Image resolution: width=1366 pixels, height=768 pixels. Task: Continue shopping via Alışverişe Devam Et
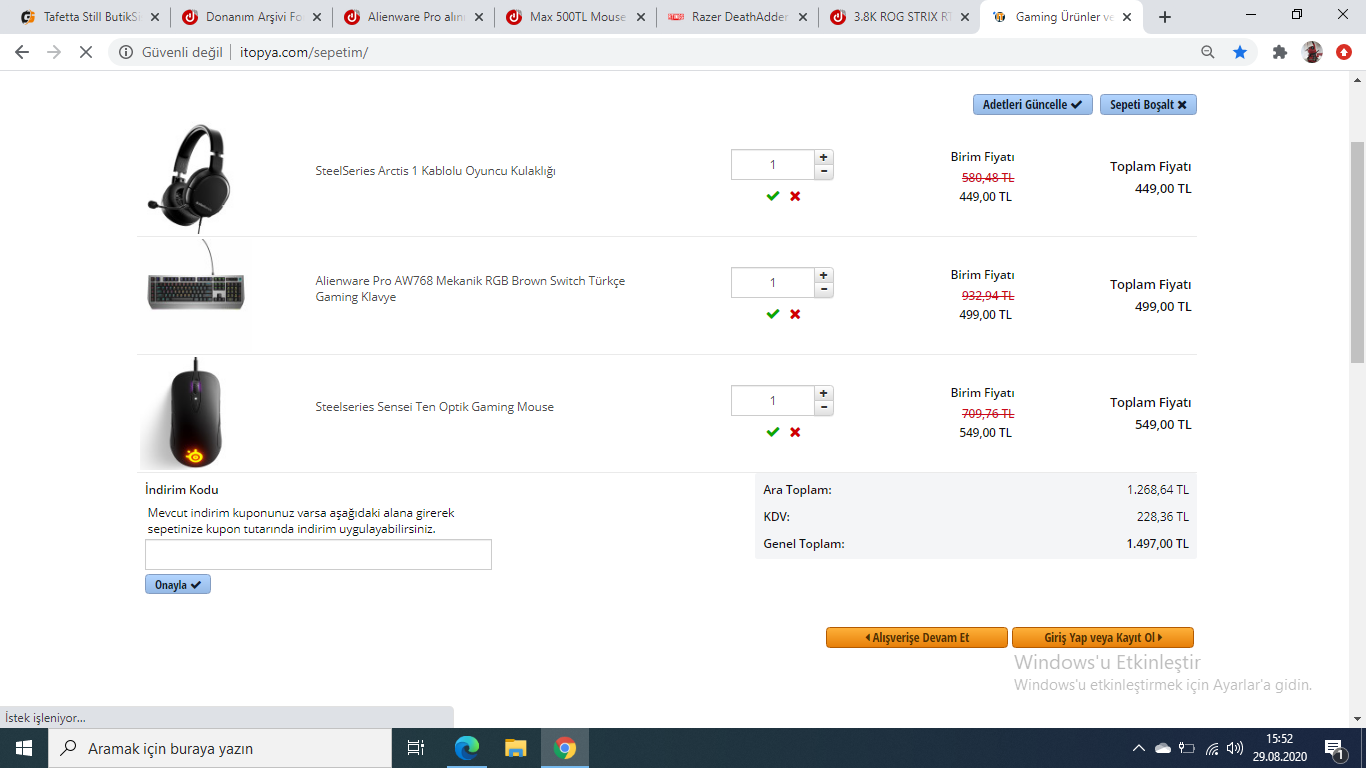coord(917,638)
